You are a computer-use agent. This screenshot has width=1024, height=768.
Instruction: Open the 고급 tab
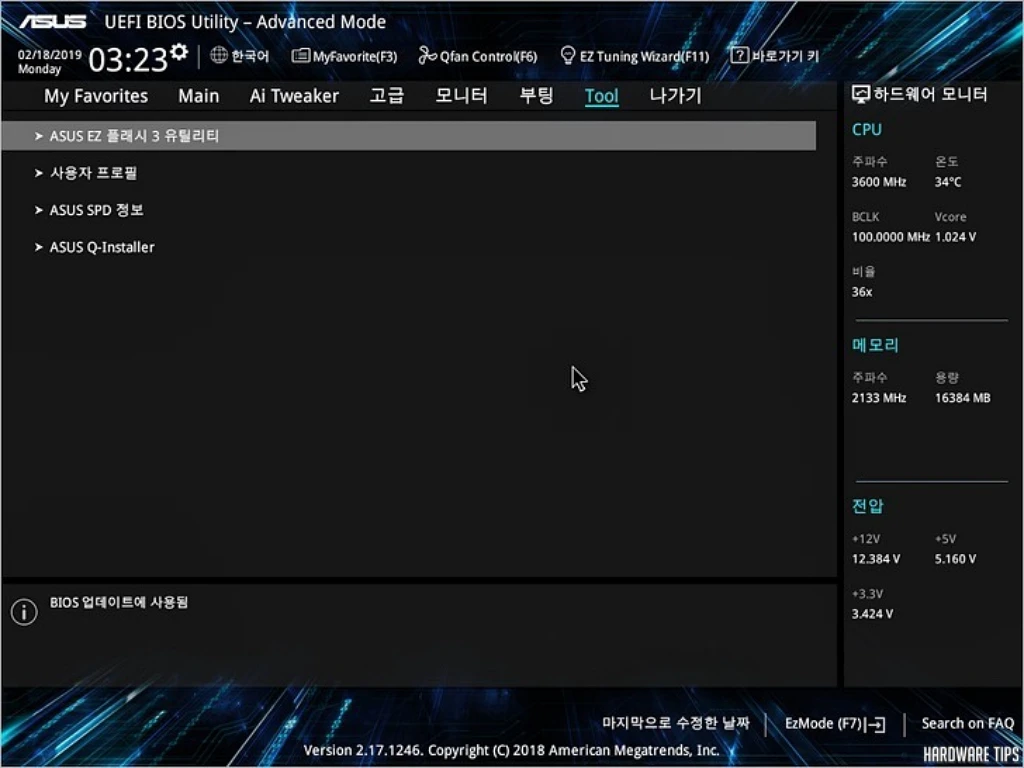tap(387, 96)
